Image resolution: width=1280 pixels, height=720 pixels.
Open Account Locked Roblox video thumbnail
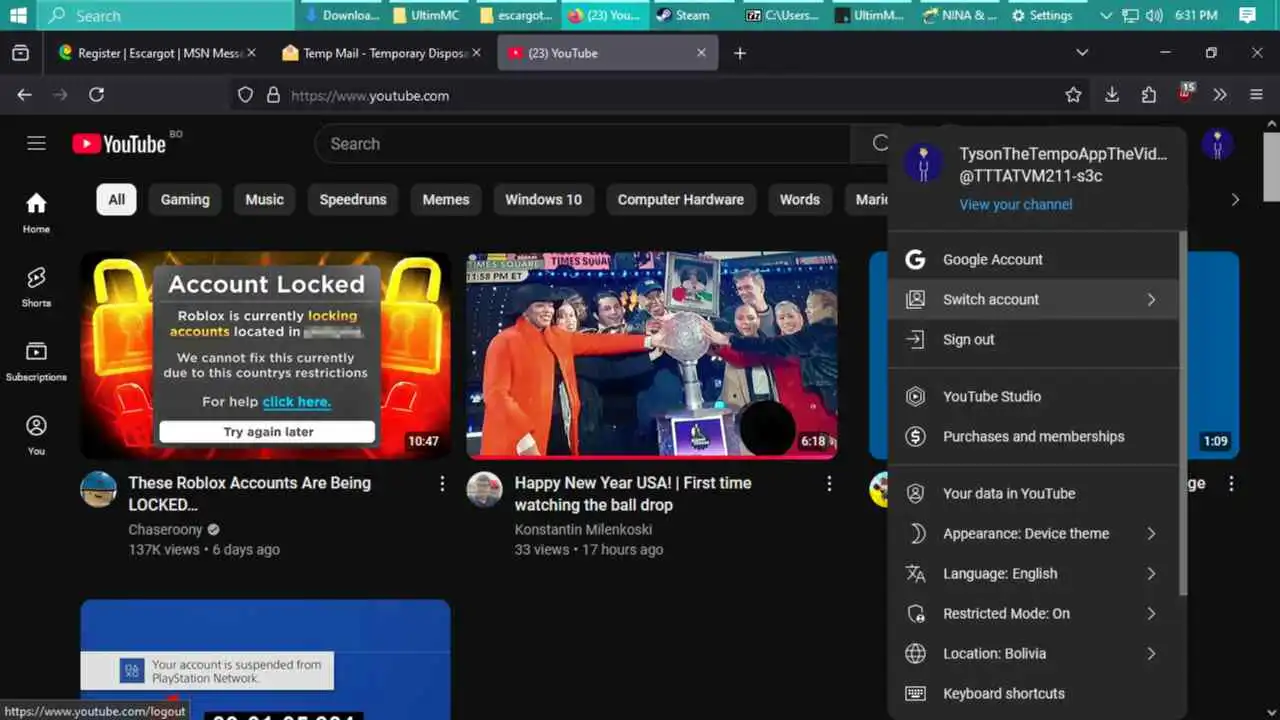tap(265, 355)
